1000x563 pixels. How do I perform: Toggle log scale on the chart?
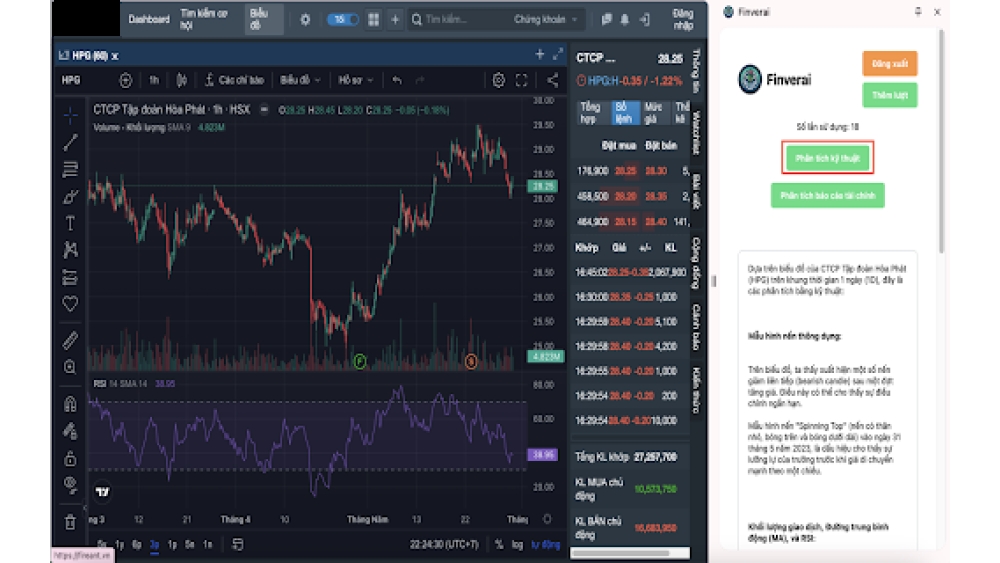(x=517, y=545)
